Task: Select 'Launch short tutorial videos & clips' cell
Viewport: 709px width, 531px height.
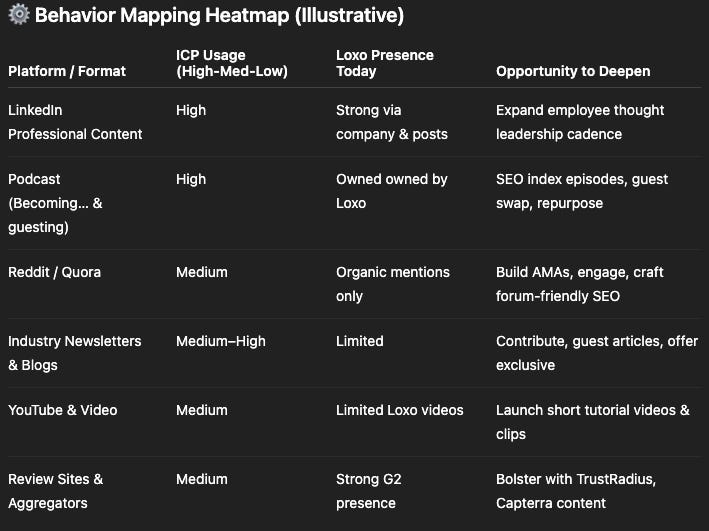Action: pos(593,422)
